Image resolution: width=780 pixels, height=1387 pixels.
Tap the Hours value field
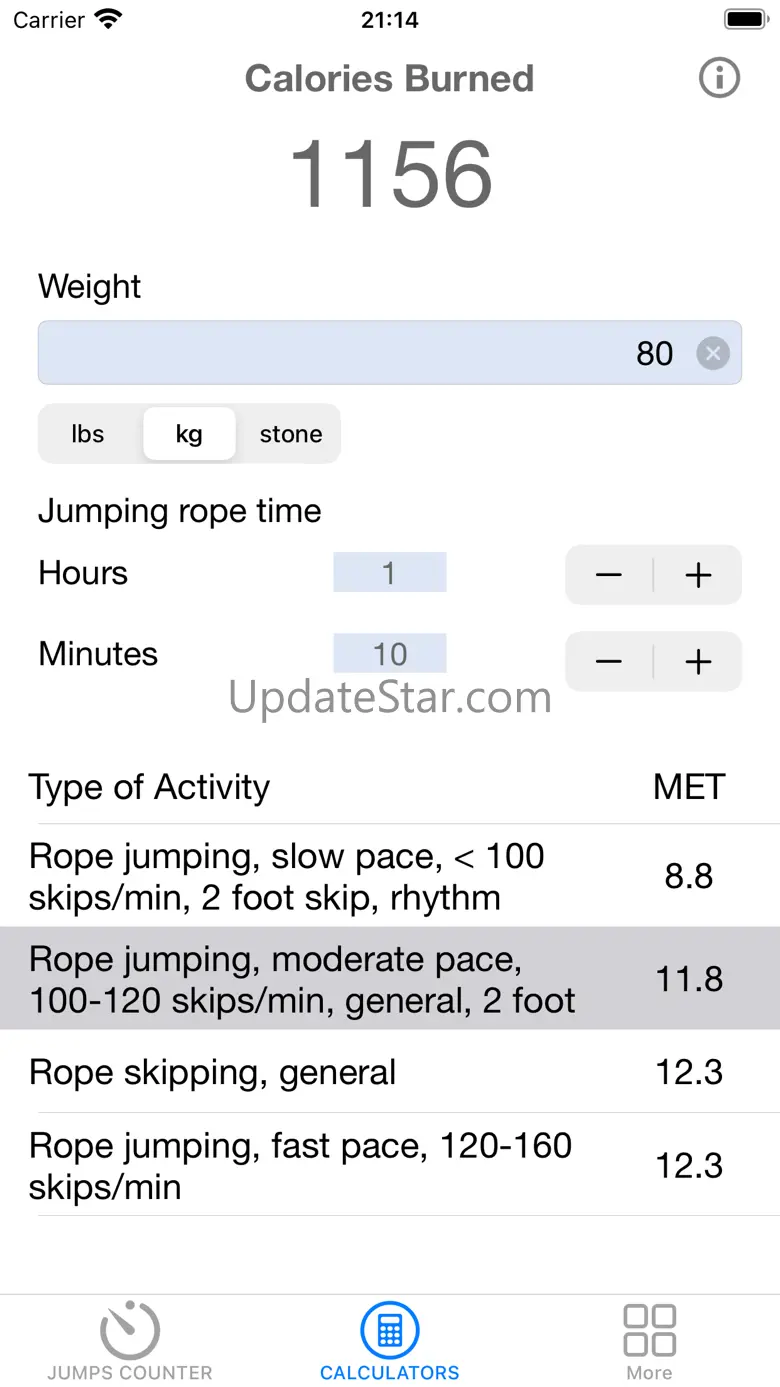point(389,573)
